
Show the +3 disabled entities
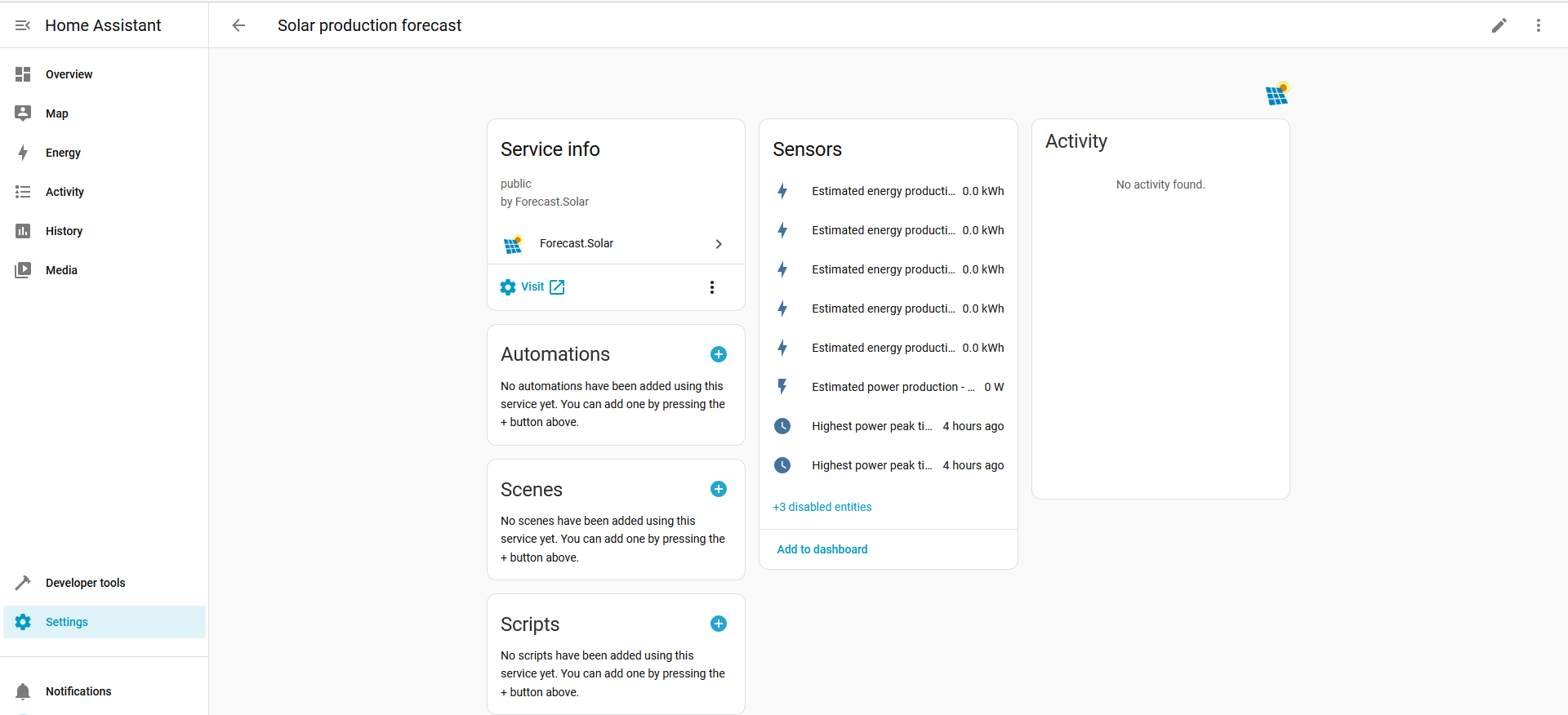(822, 507)
